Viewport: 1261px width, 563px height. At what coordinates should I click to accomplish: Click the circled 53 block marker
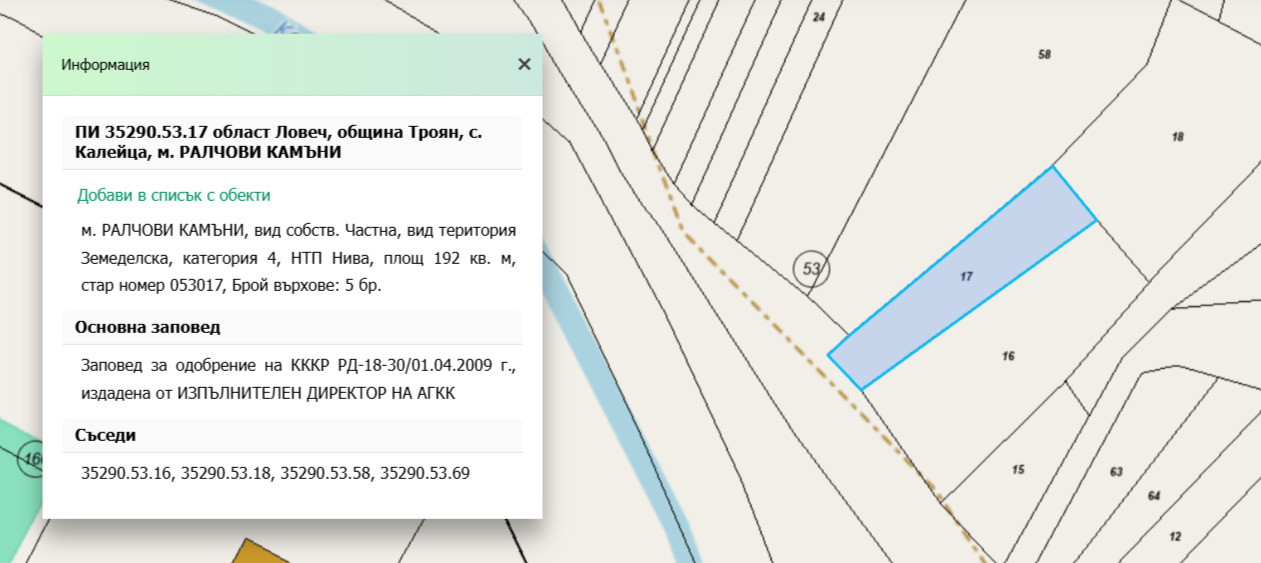(x=811, y=268)
